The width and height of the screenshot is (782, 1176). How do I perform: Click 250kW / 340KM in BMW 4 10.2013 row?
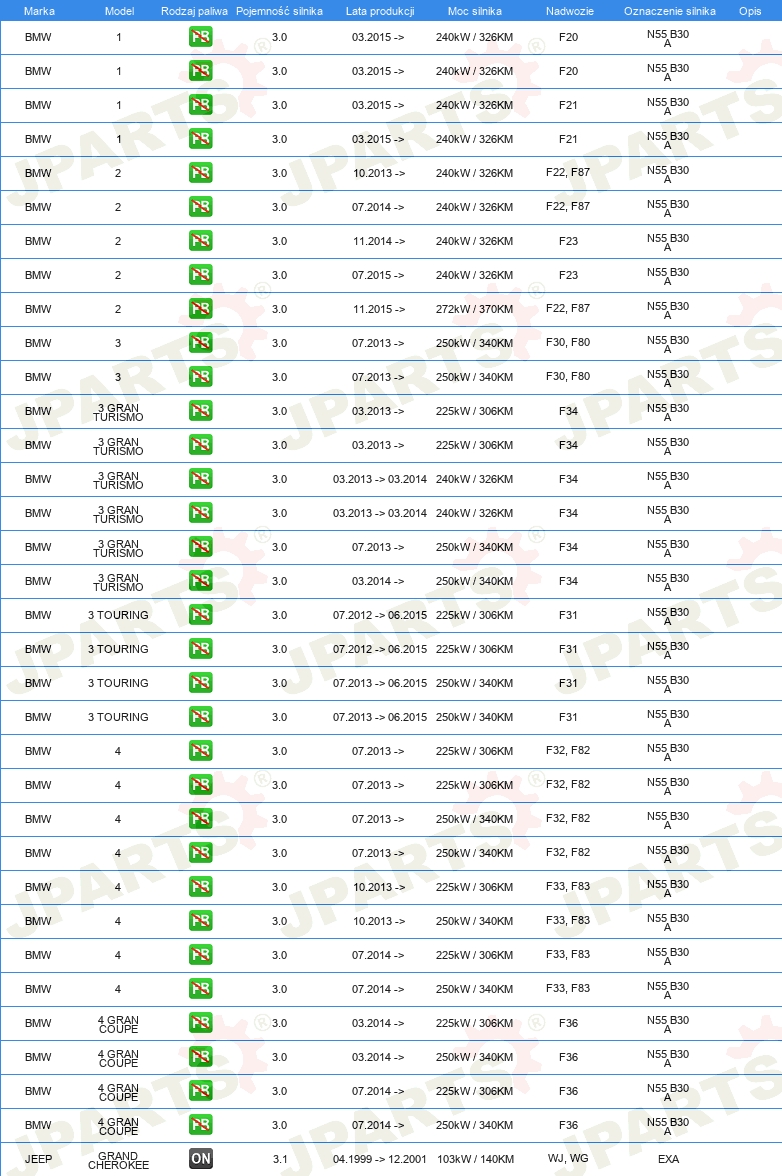[475, 921]
